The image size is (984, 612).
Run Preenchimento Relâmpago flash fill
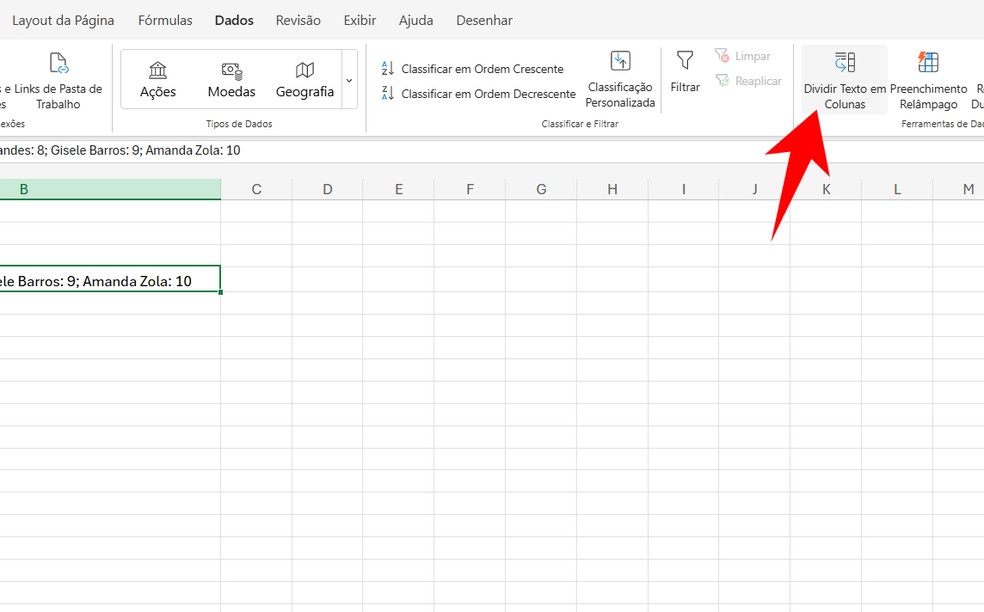tap(927, 80)
